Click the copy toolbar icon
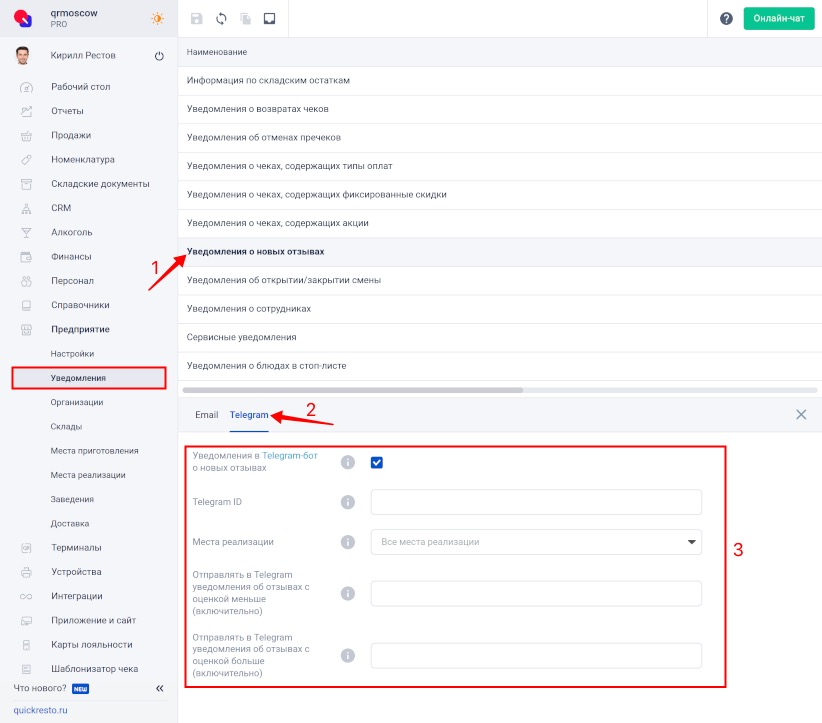 click(x=245, y=19)
